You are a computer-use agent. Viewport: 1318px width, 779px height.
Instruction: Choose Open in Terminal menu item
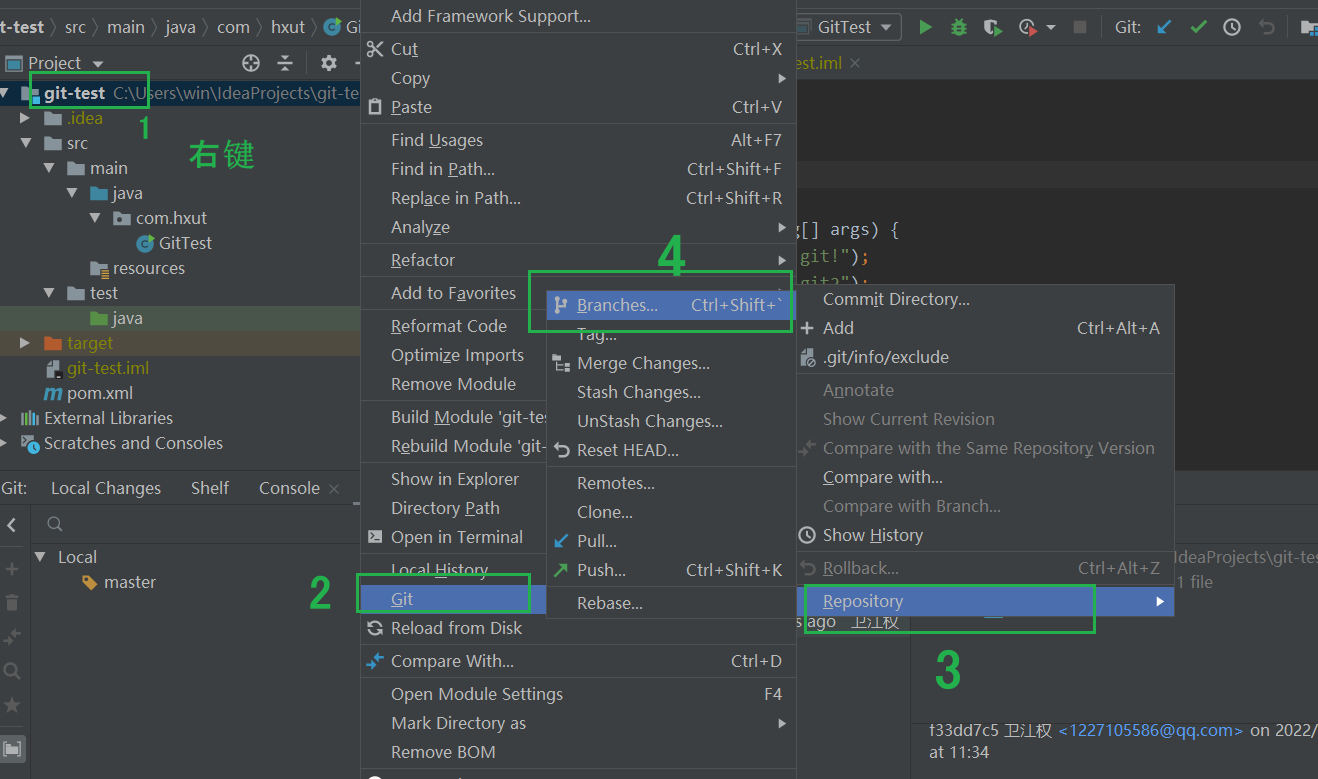(454, 537)
